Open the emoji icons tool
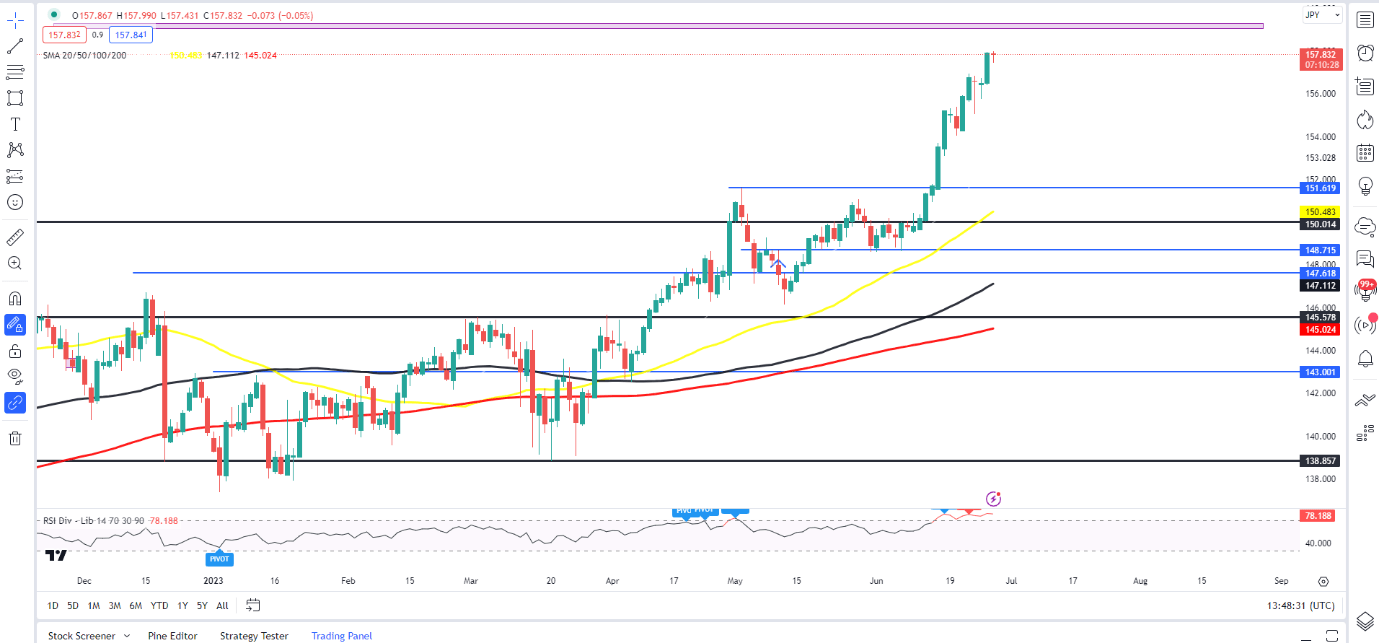The width and height of the screenshot is (1379, 643). (15, 202)
